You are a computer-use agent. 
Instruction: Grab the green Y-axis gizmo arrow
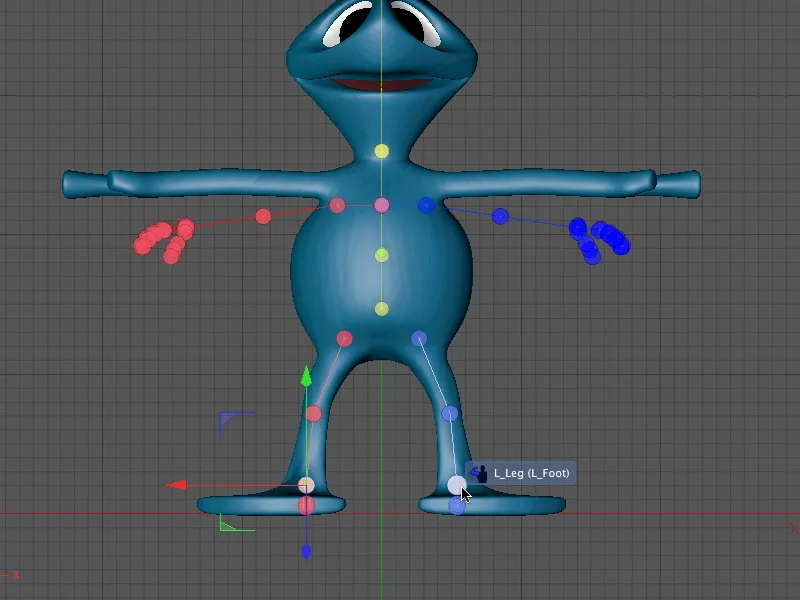coord(306,377)
